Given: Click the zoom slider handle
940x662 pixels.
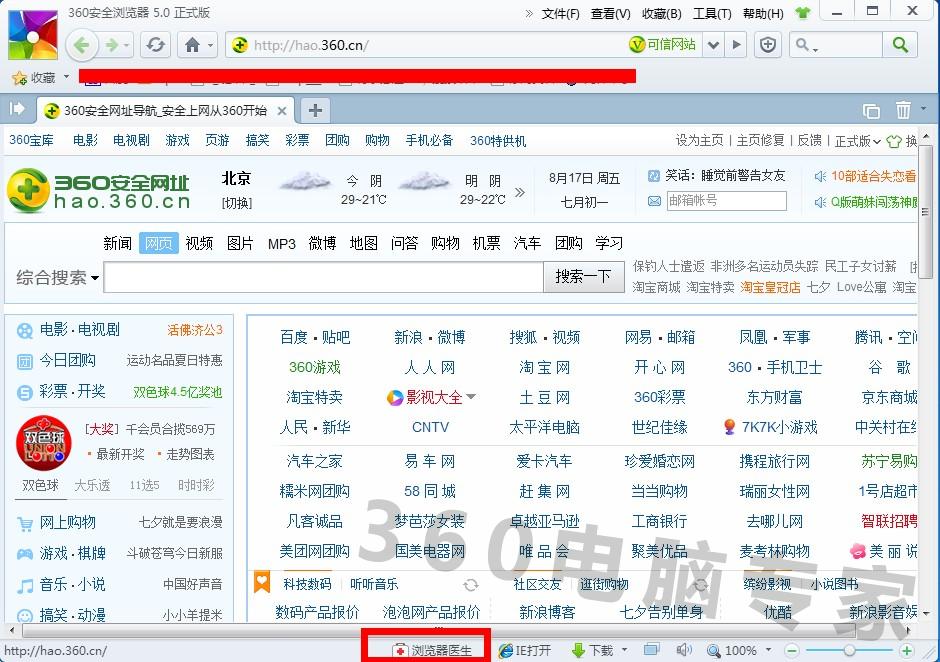Looking at the screenshot, I should pyautogui.click(x=849, y=651).
